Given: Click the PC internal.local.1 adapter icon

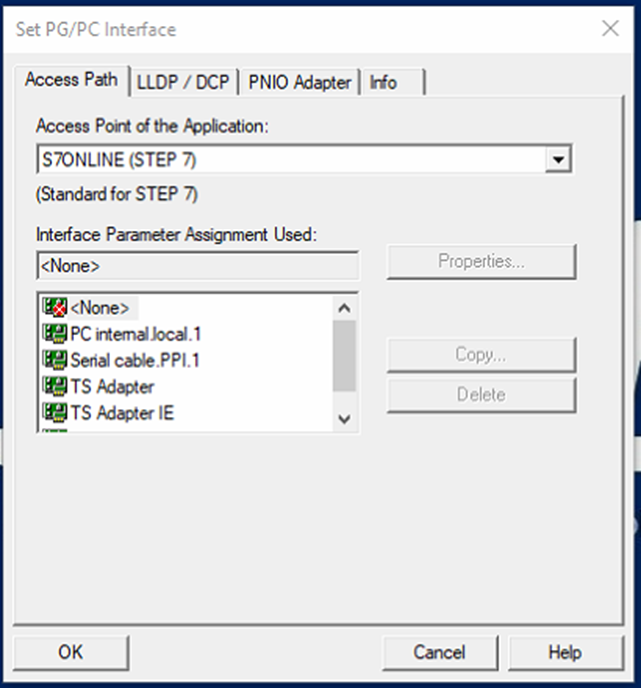Looking at the screenshot, I should pyautogui.click(x=54, y=333).
